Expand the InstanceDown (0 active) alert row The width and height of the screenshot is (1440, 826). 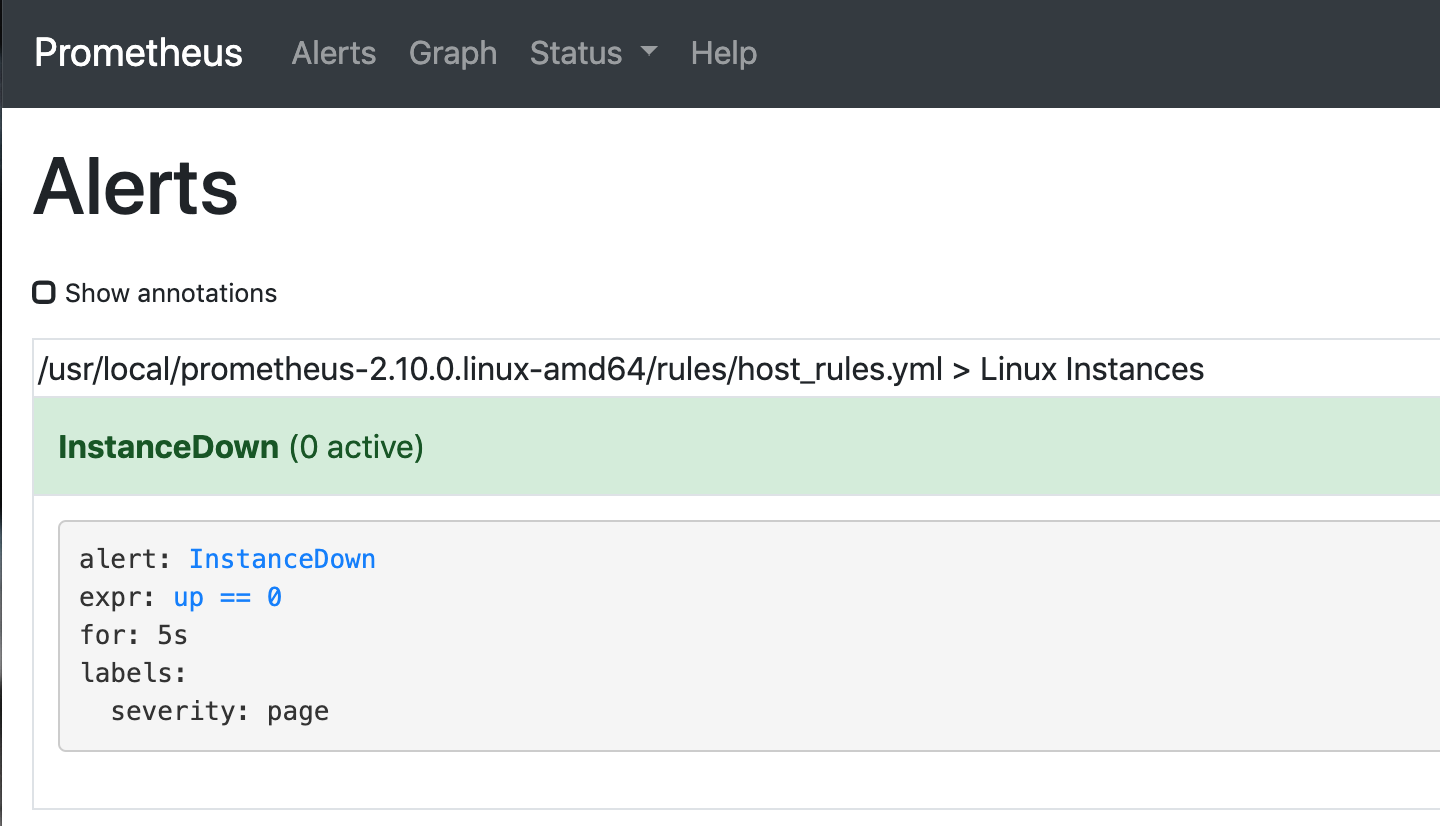coord(736,446)
